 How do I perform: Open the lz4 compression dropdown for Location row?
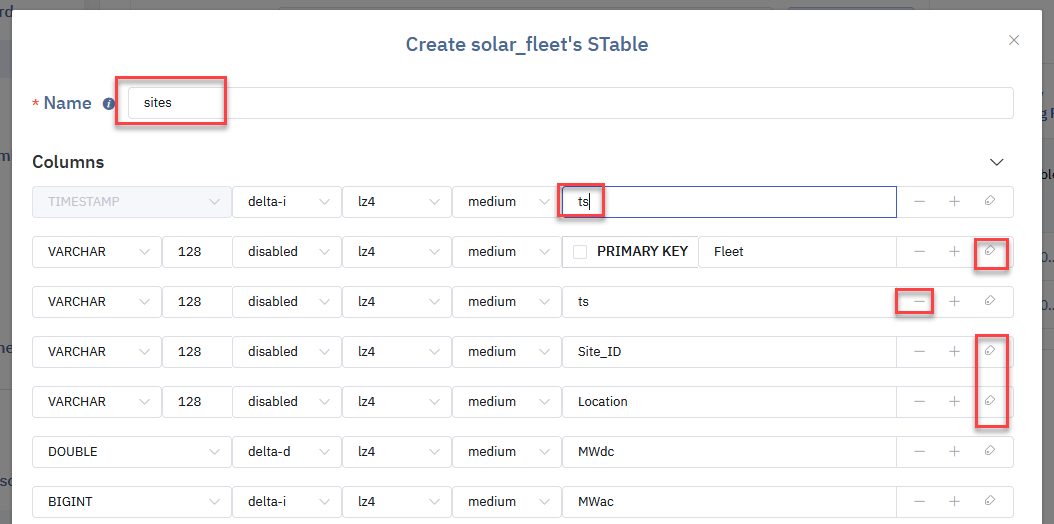[x=396, y=401]
